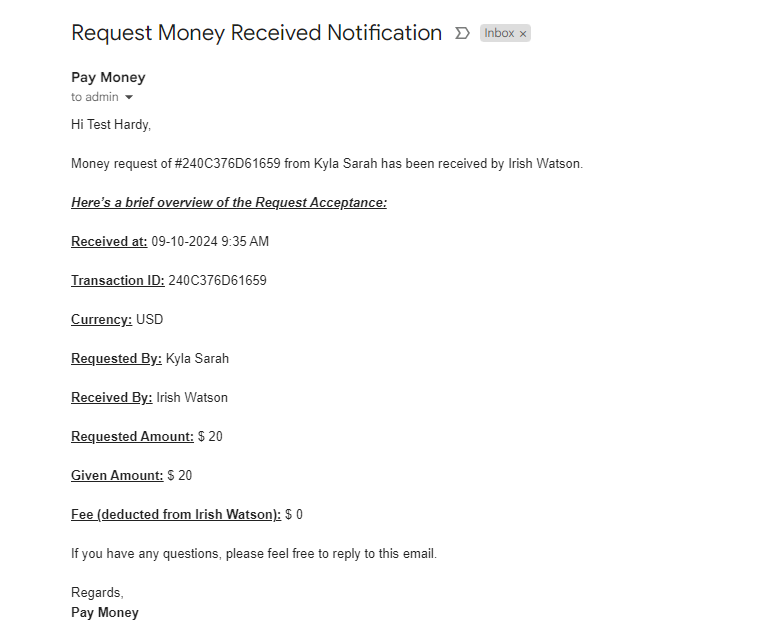Click the Transaction ID value 240C376D61659
768x638 pixels.
(217, 280)
